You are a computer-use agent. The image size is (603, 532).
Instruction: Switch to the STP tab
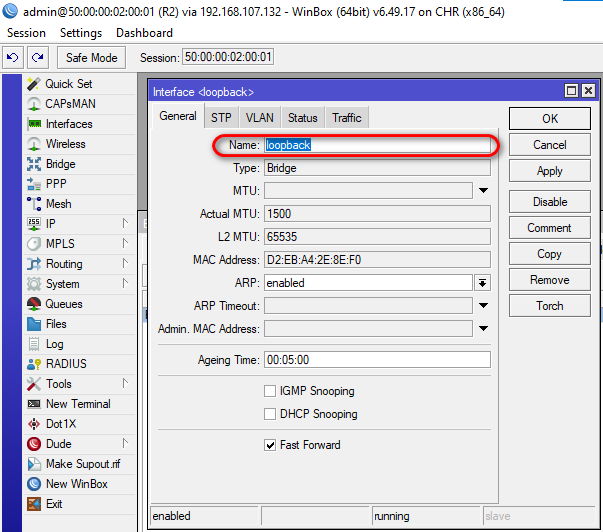point(221,118)
